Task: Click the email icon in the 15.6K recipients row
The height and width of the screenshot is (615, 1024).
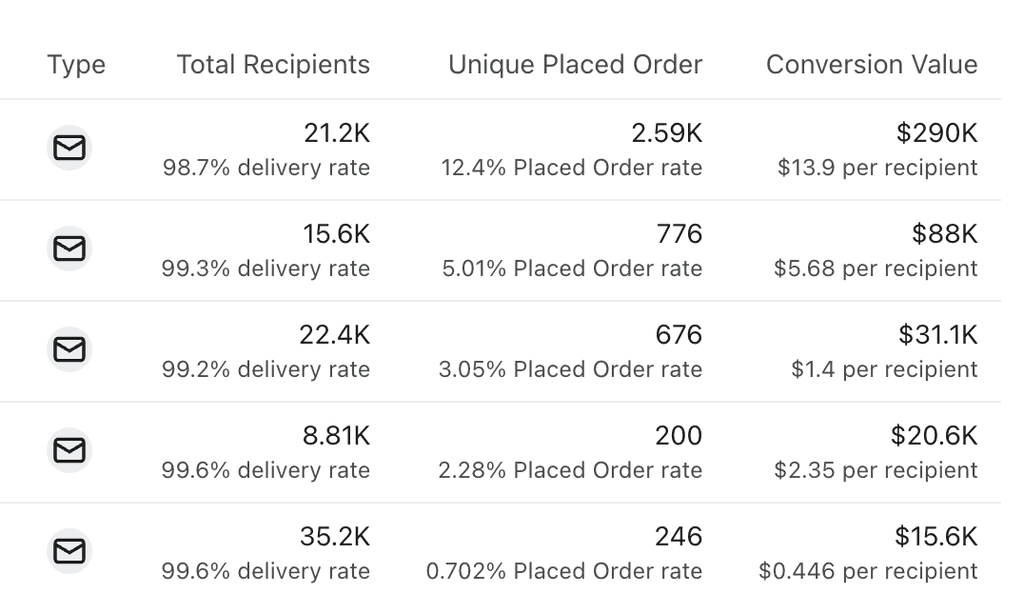Action: point(69,249)
